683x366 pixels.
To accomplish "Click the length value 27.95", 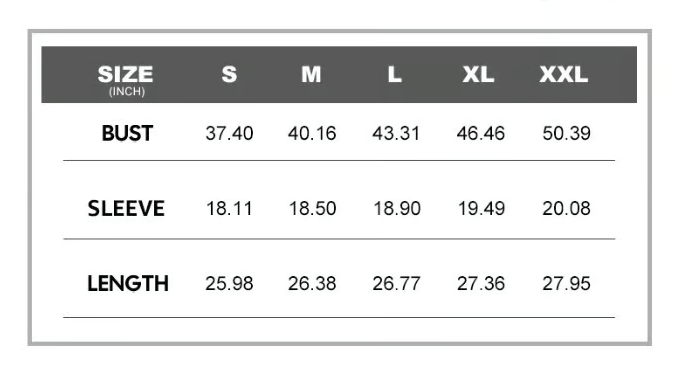I will [x=566, y=284].
